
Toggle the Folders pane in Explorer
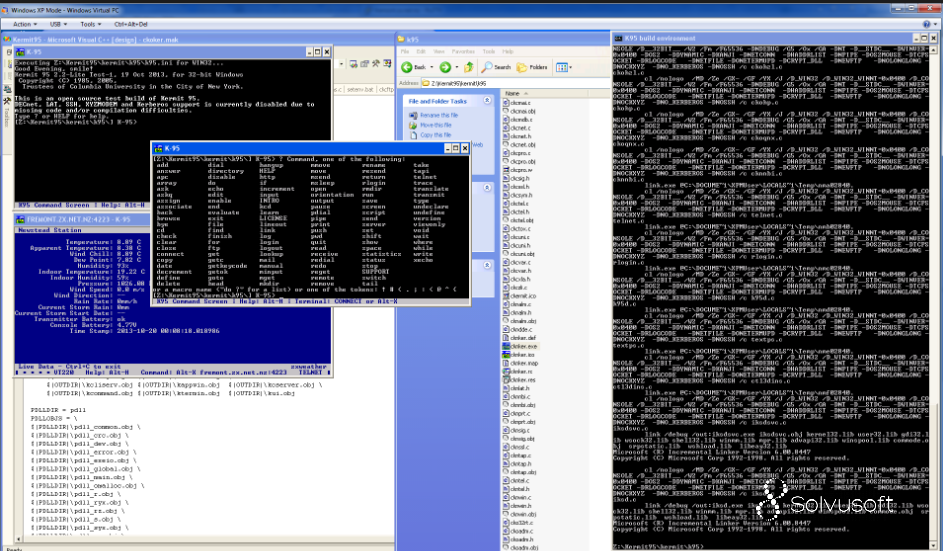coord(532,67)
